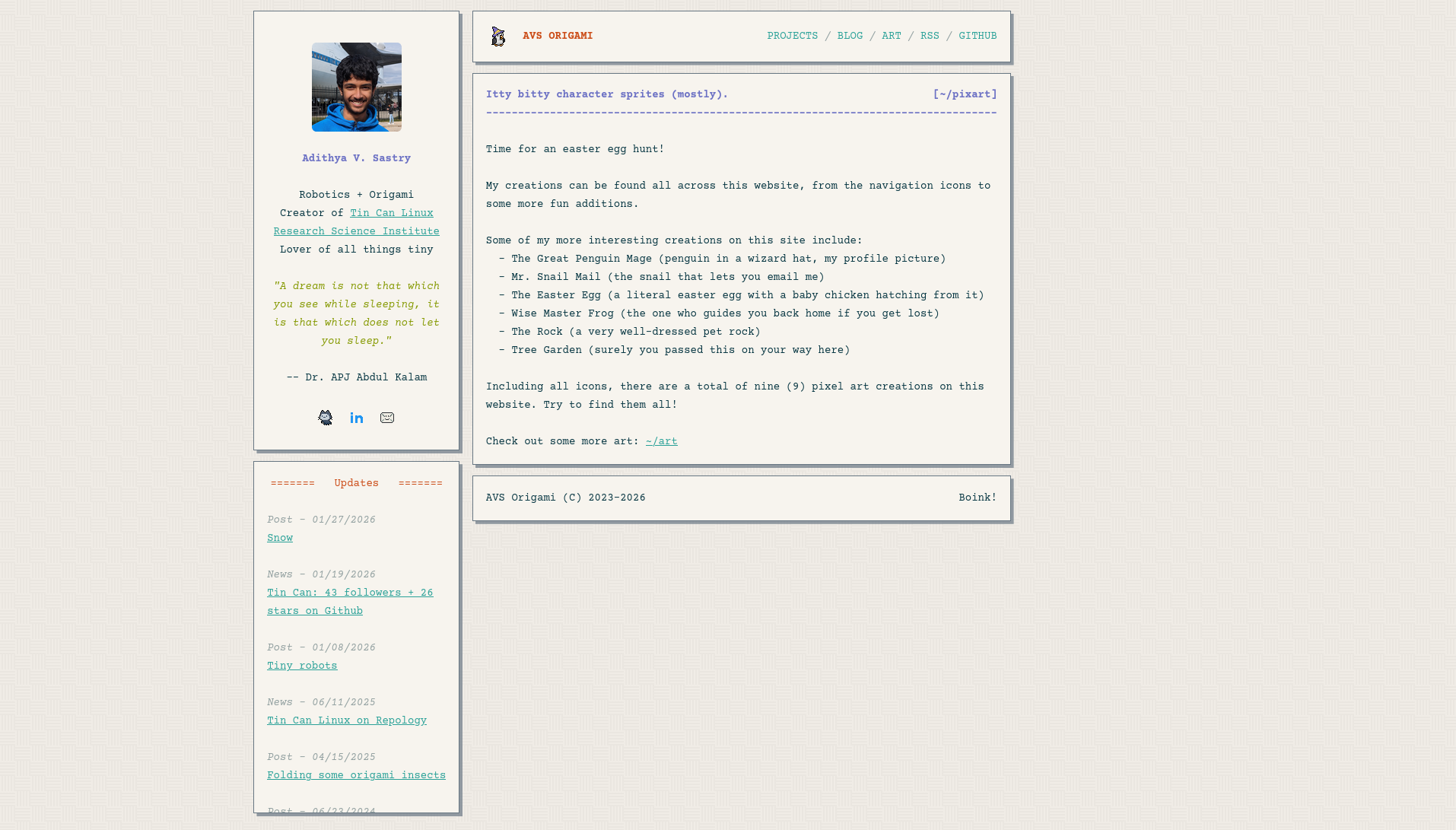Open Research Science Institute link

pos(356,232)
